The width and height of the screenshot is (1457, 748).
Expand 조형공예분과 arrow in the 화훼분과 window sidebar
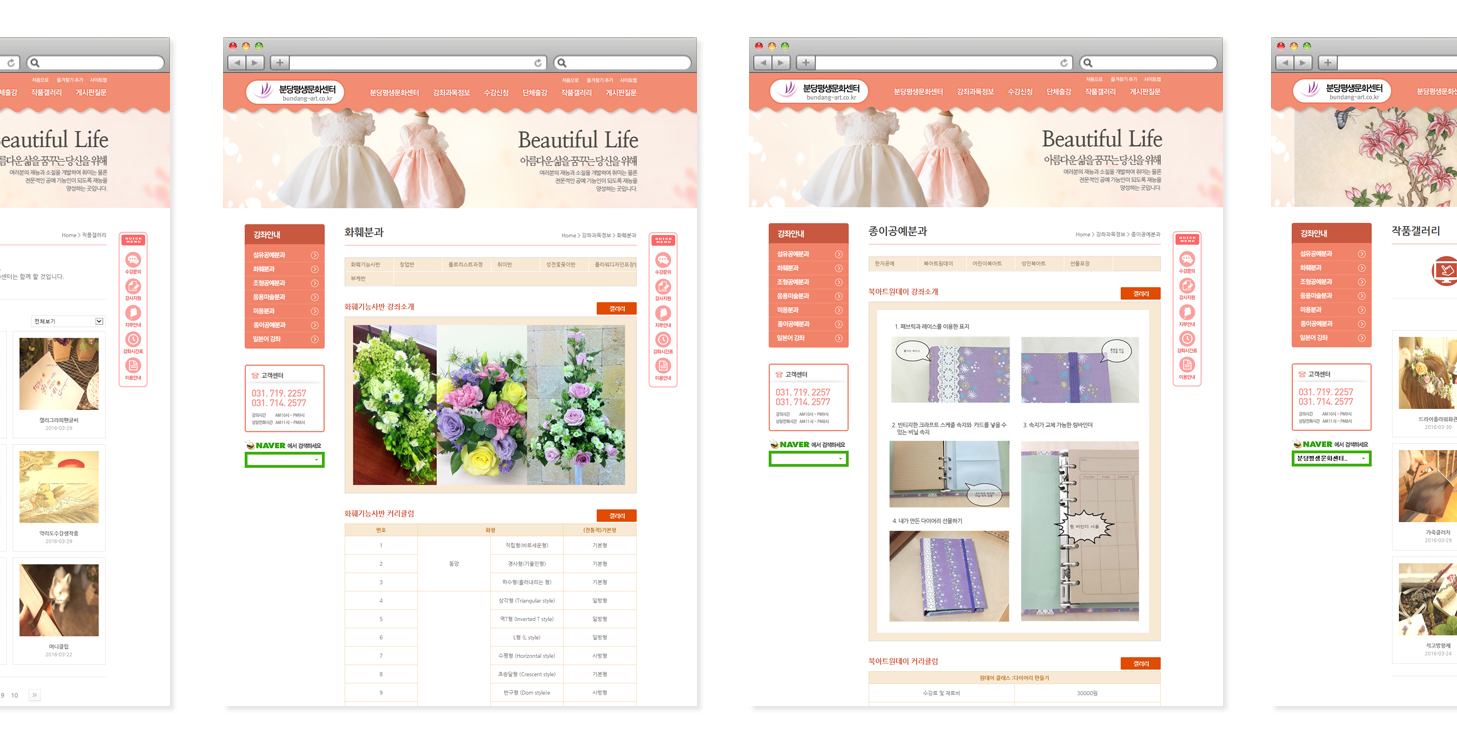[x=314, y=283]
